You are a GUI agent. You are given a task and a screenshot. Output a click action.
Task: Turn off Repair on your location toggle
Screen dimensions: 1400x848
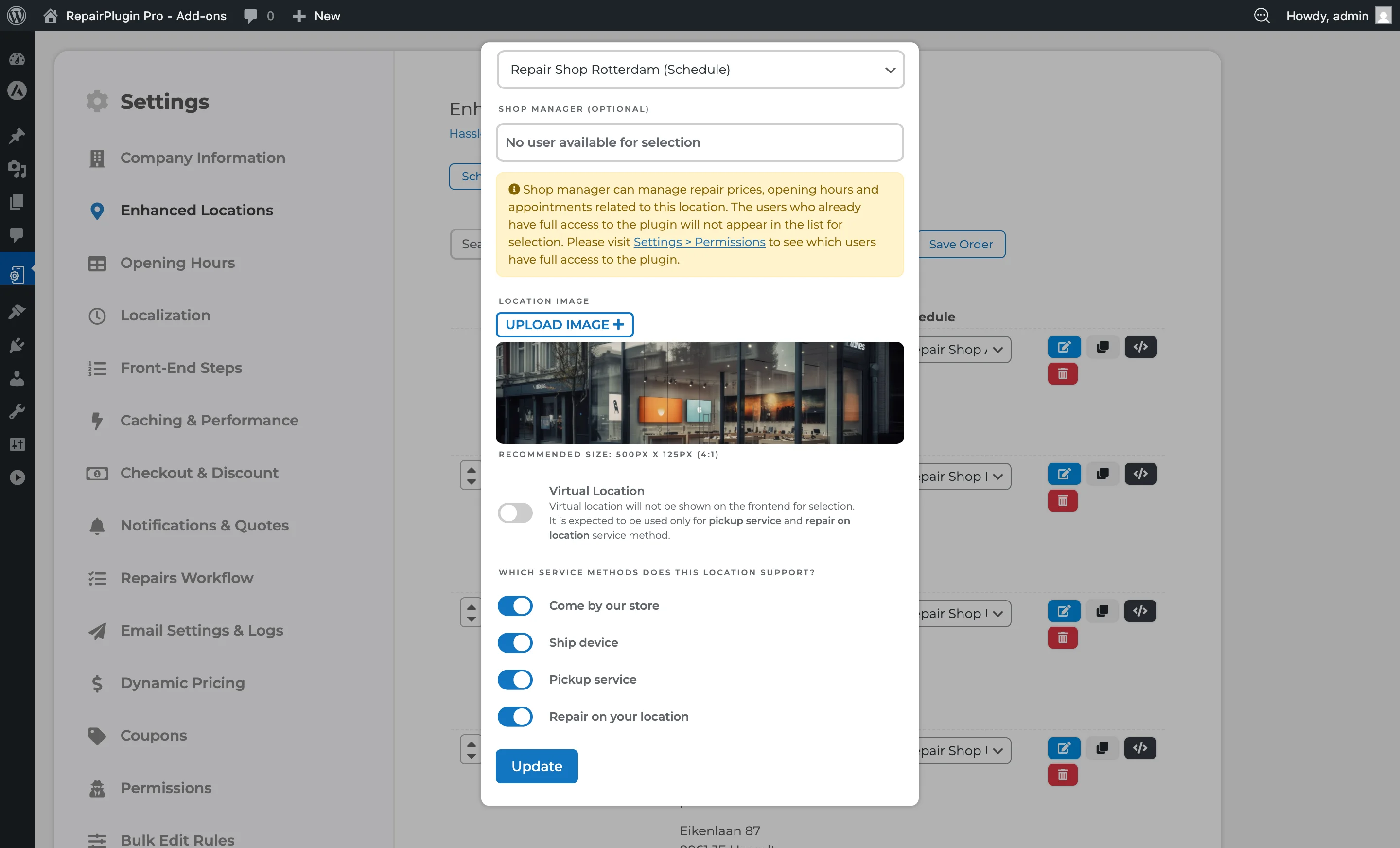coord(515,716)
